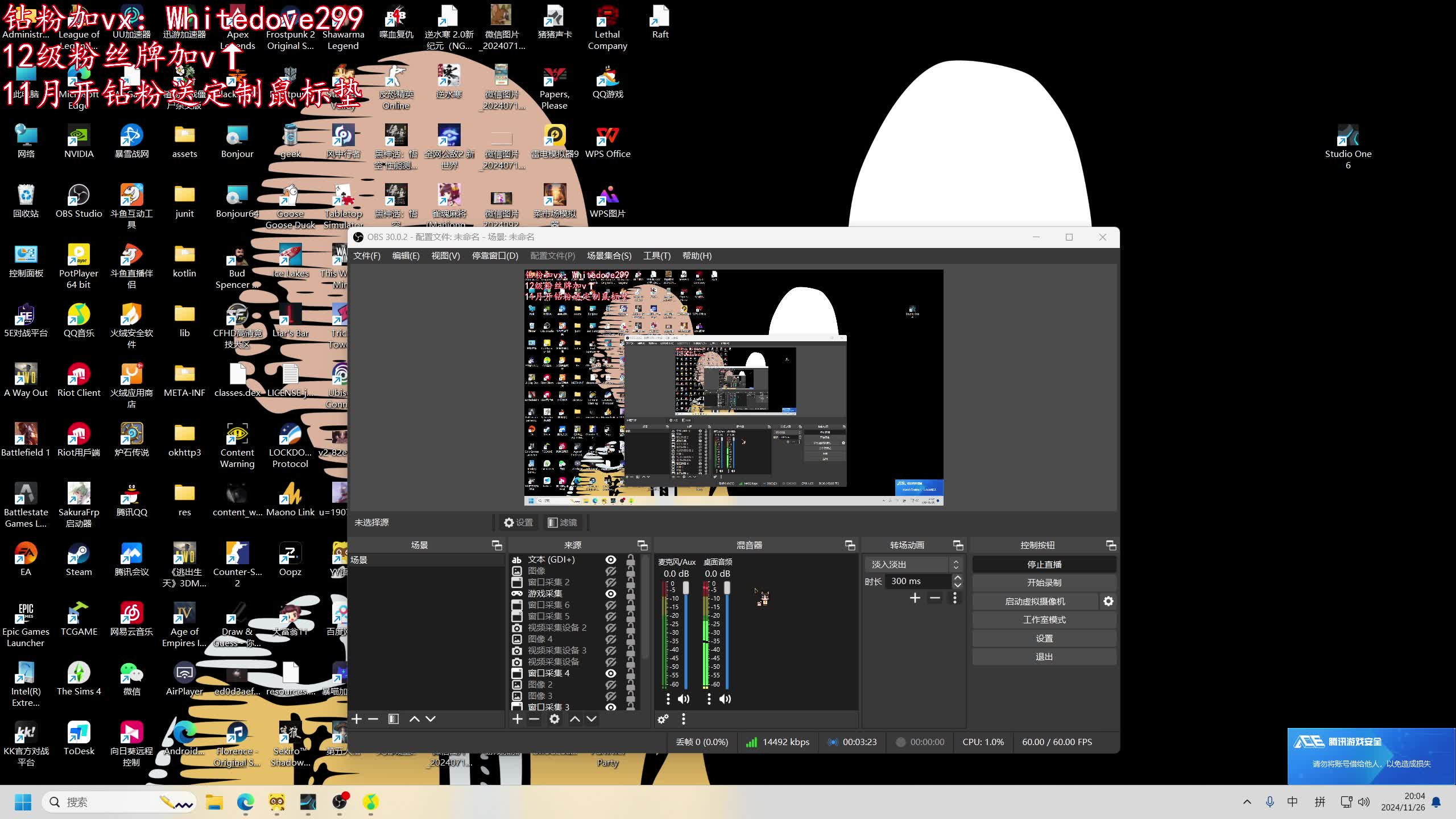Hide the 文本 (GDI+) source
1456x819 pixels.
(x=611, y=560)
